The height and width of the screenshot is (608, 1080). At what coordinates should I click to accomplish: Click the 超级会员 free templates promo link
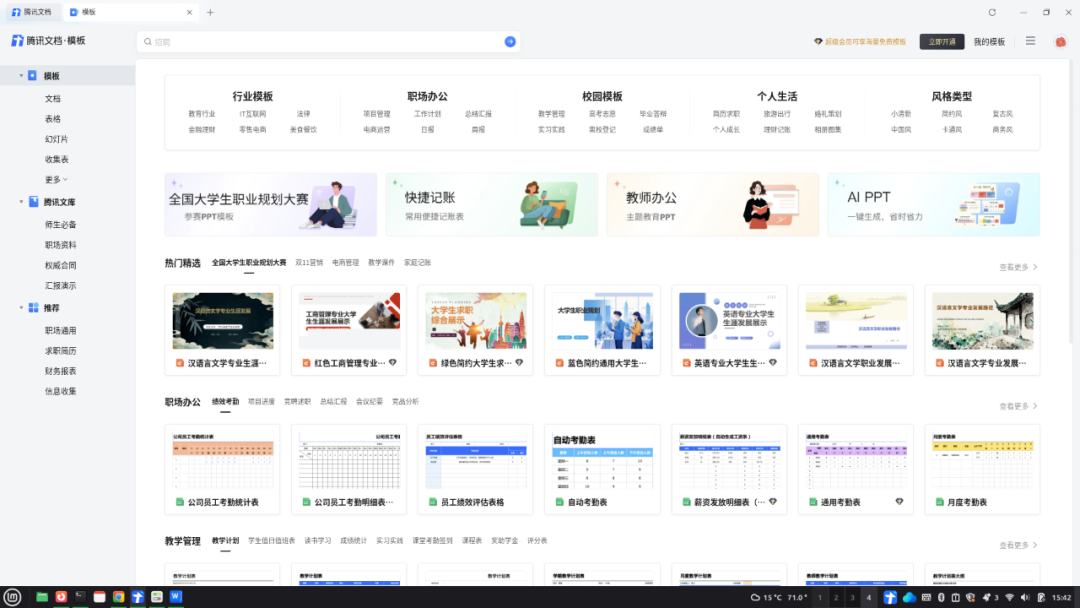pyautogui.click(x=860, y=41)
